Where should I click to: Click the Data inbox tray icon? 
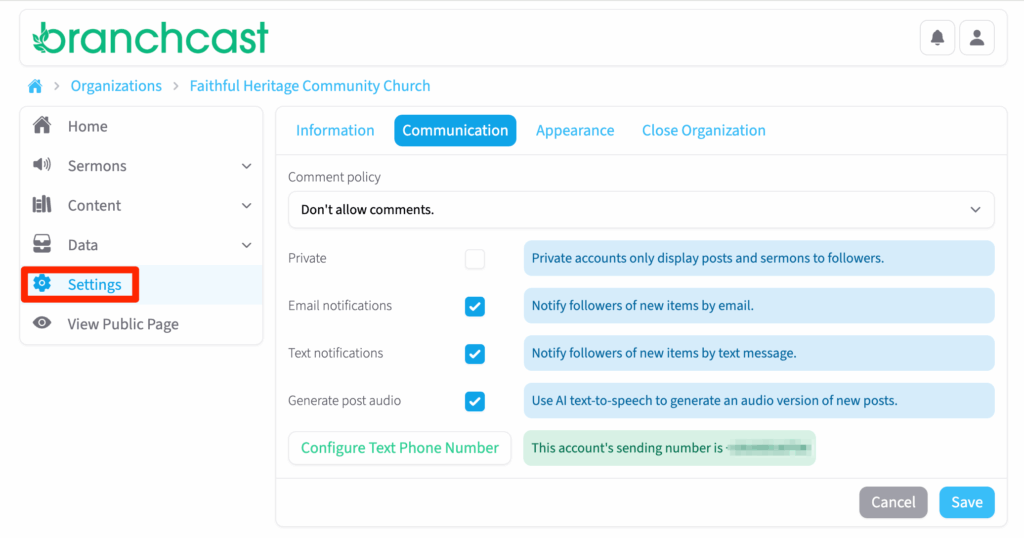tap(42, 244)
